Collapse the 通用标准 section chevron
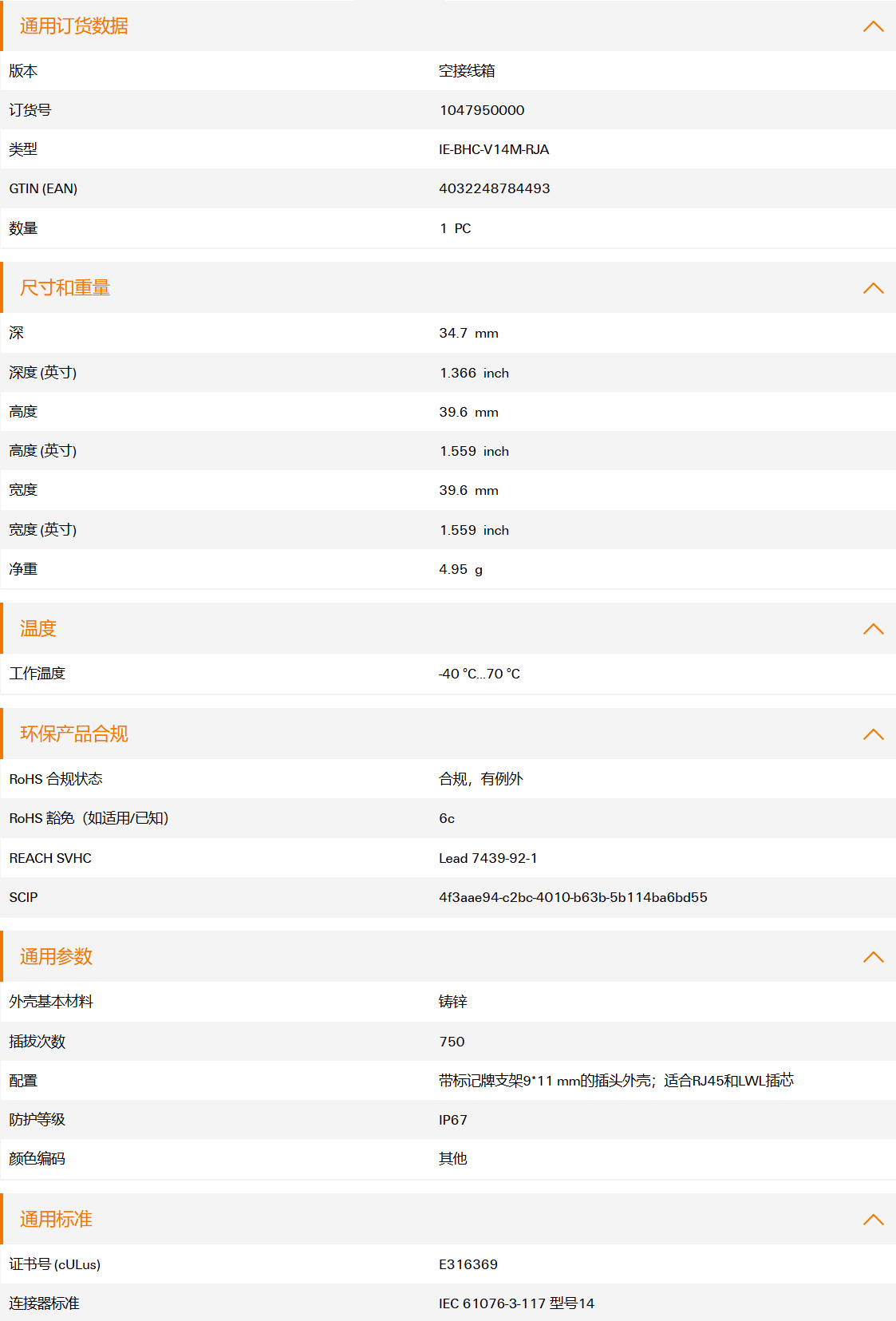 tap(874, 1220)
